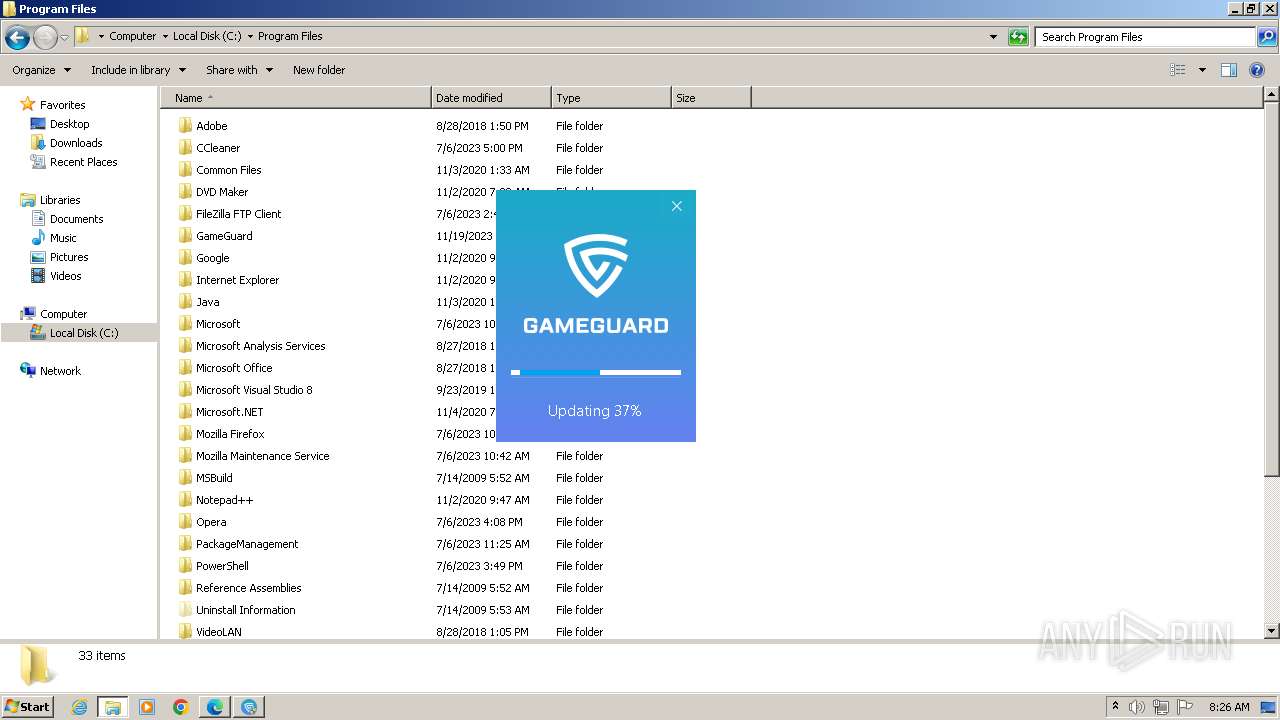Open more view options dropdown arrow

[x=1202, y=70]
